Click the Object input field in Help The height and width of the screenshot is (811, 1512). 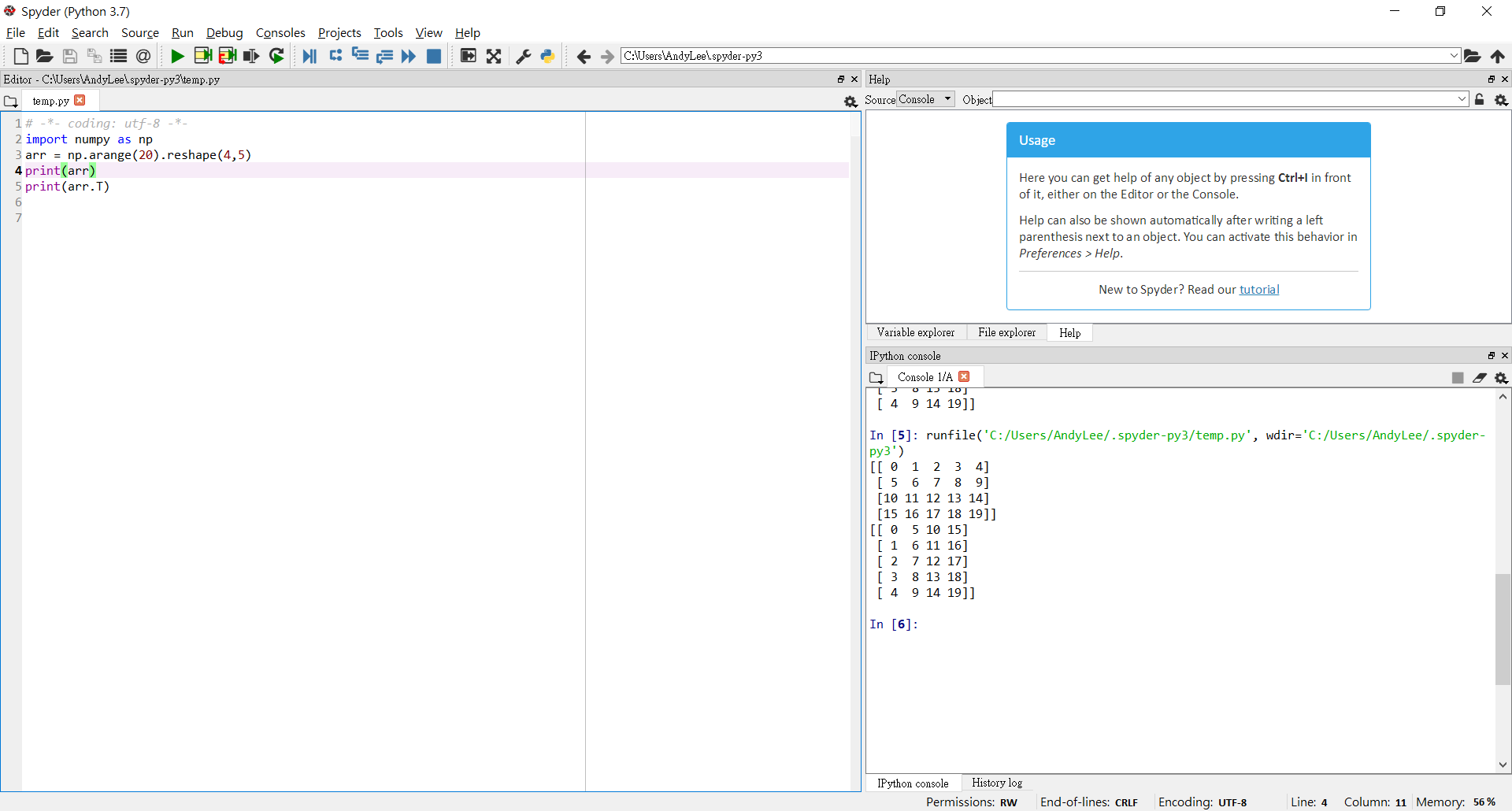coord(1225,100)
